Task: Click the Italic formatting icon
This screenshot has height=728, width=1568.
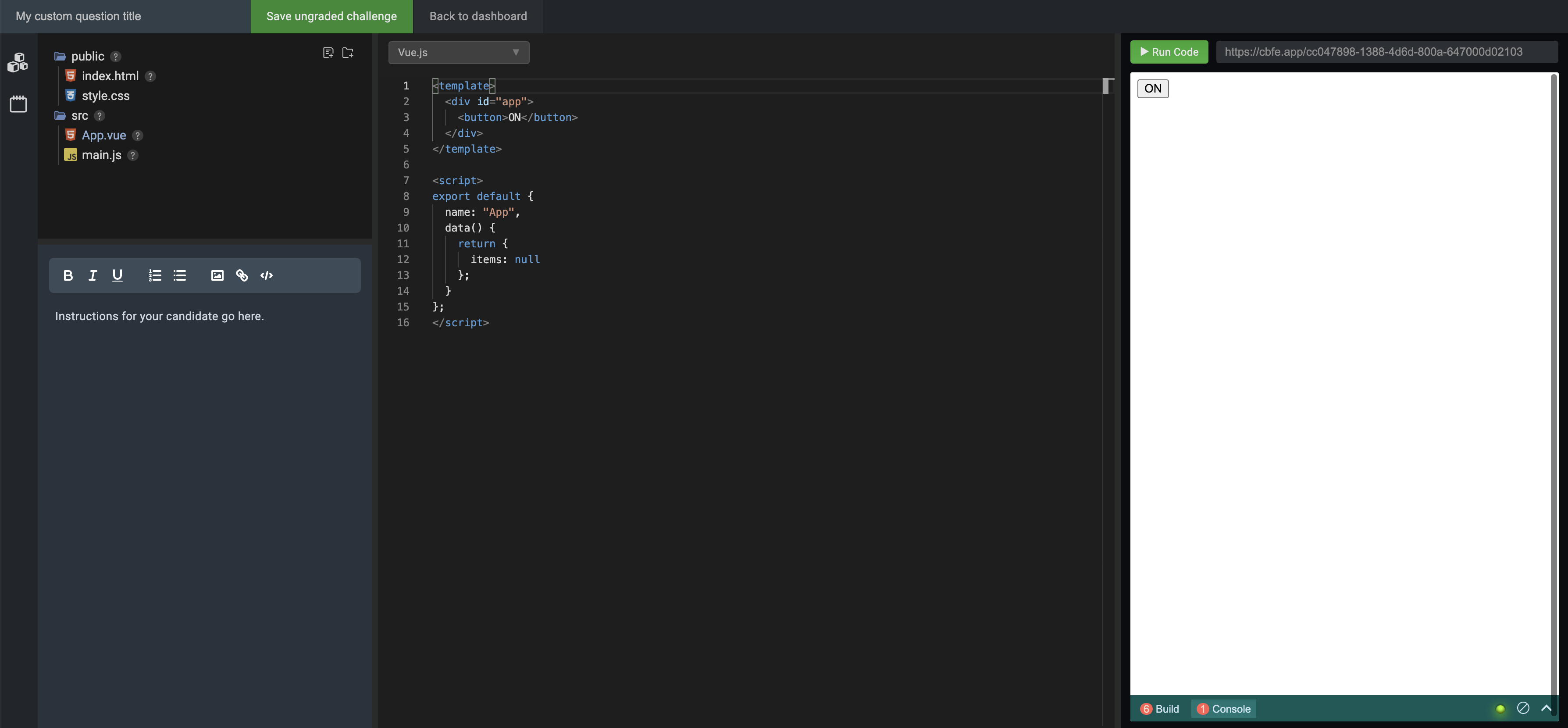Action: pyautogui.click(x=93, y=276)
